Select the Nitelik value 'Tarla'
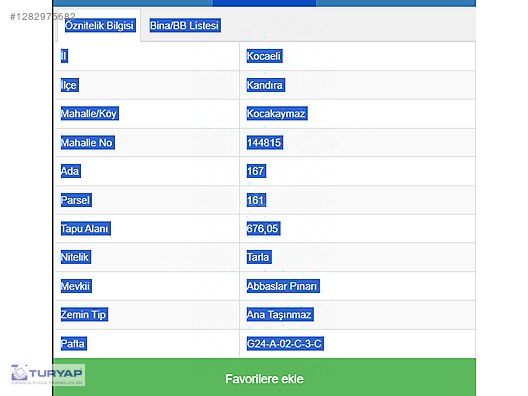The height and width of the screenshot is (396, 528). [x=259, y=257]
